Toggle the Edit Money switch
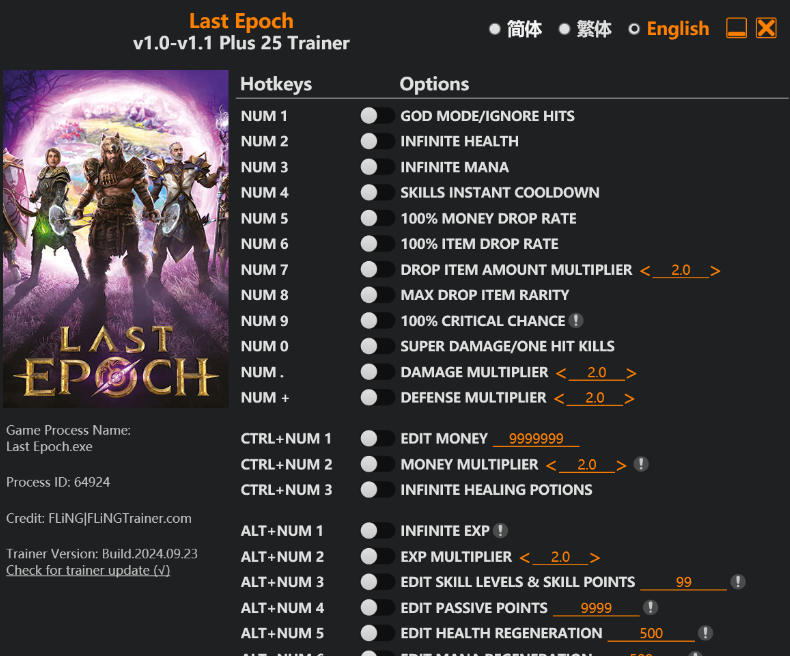The height and width of the screenshot is (656, 790). point(377,438)
